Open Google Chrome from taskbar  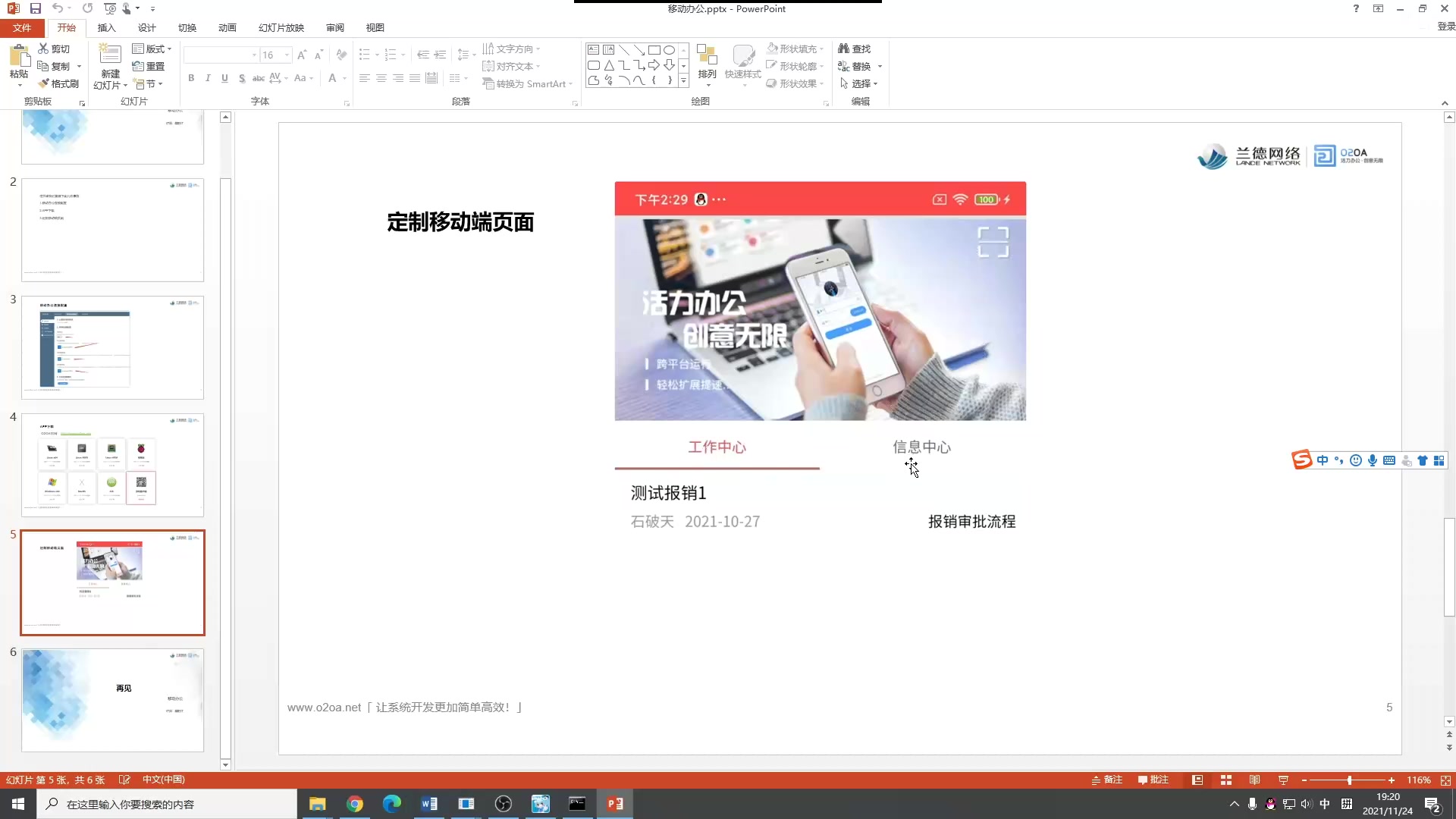[x=355, y=804]
